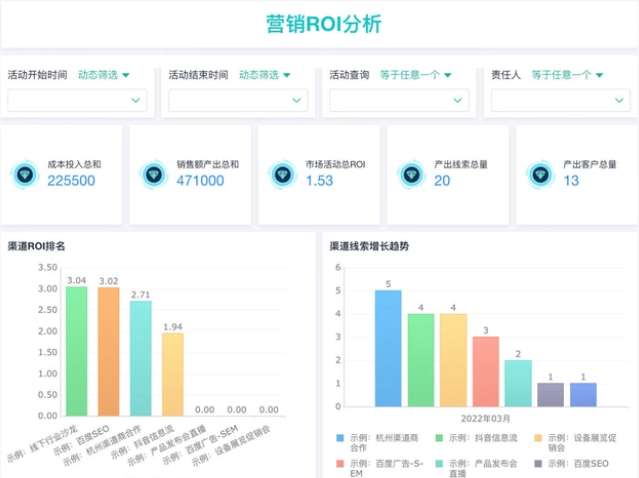Toggle legend swatch 示例：杭州渠道商合作
The width and height of the screenshot is (639, 478).
click(340, 438)
